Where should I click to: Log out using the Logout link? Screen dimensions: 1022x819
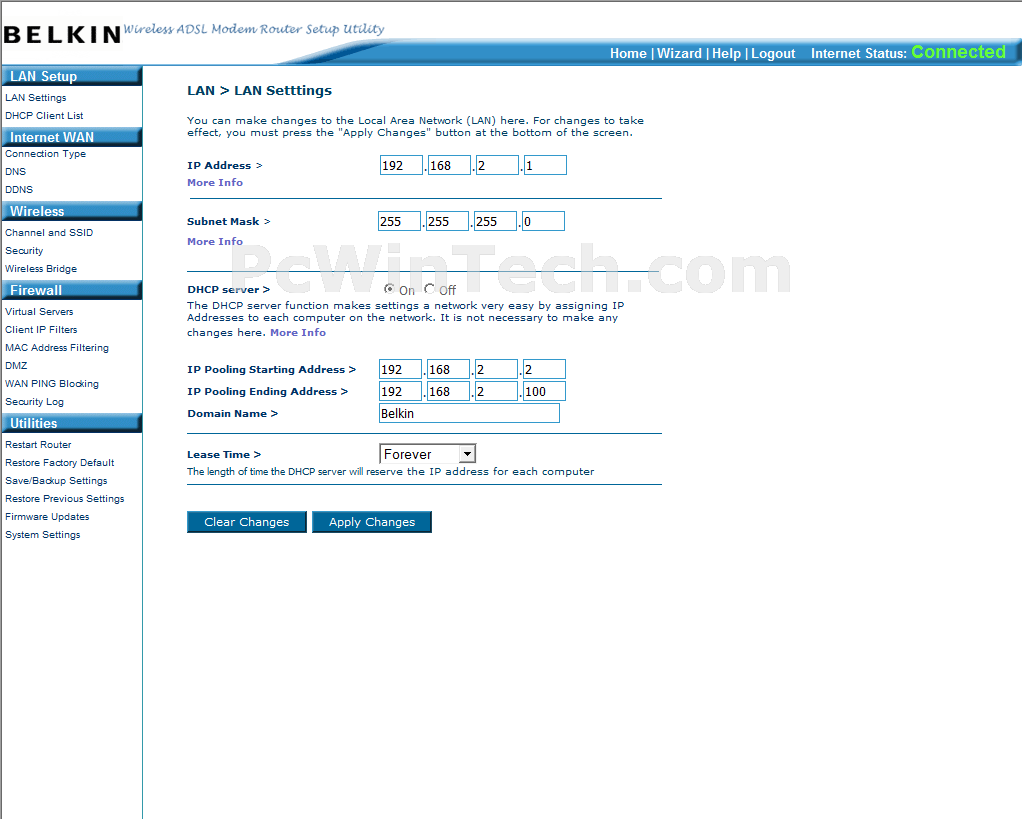(x=773, y=53)
